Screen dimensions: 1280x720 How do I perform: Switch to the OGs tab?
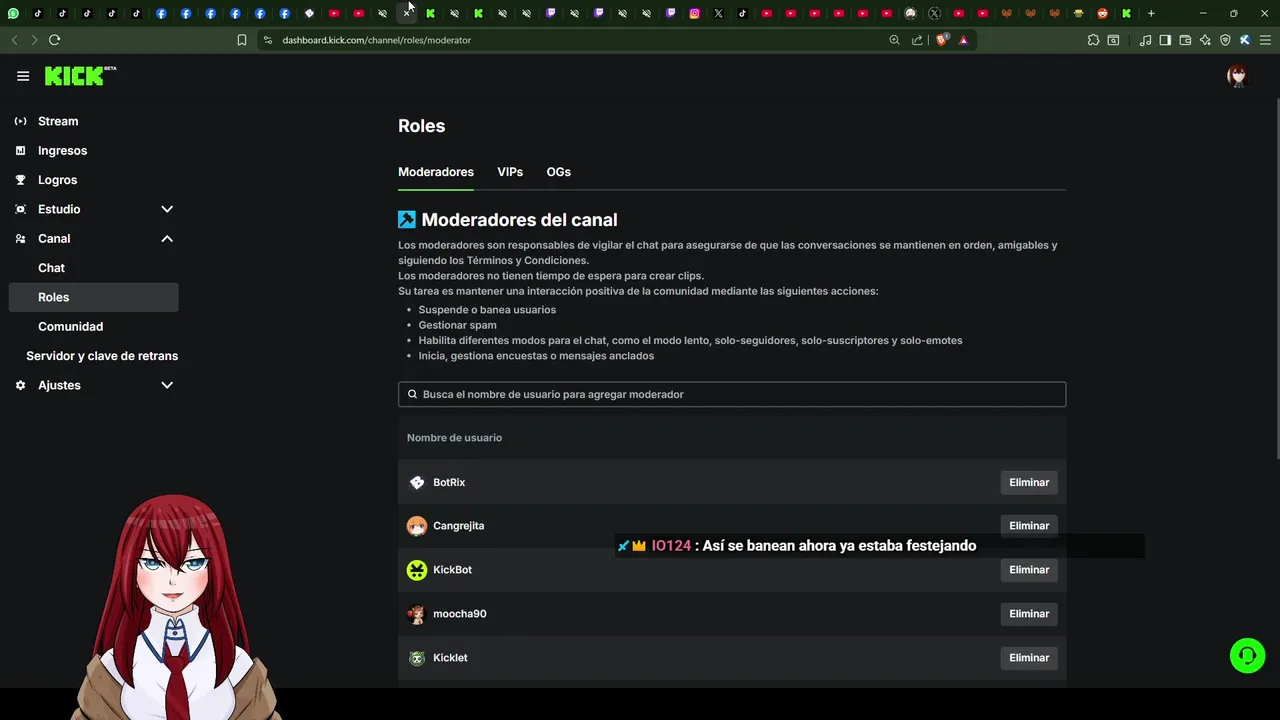(558, 172)
